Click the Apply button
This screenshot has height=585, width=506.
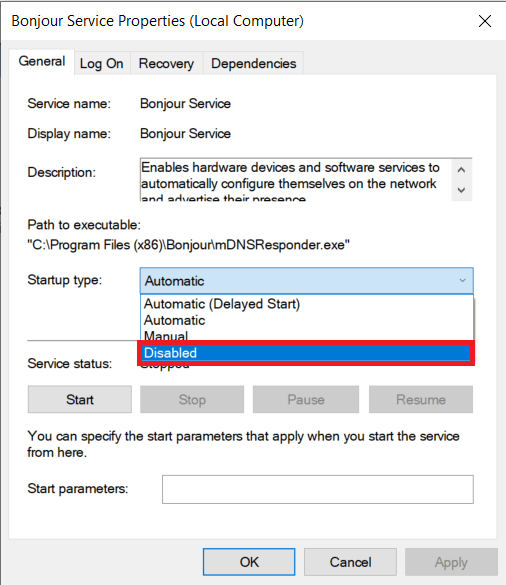click(451, 562)
